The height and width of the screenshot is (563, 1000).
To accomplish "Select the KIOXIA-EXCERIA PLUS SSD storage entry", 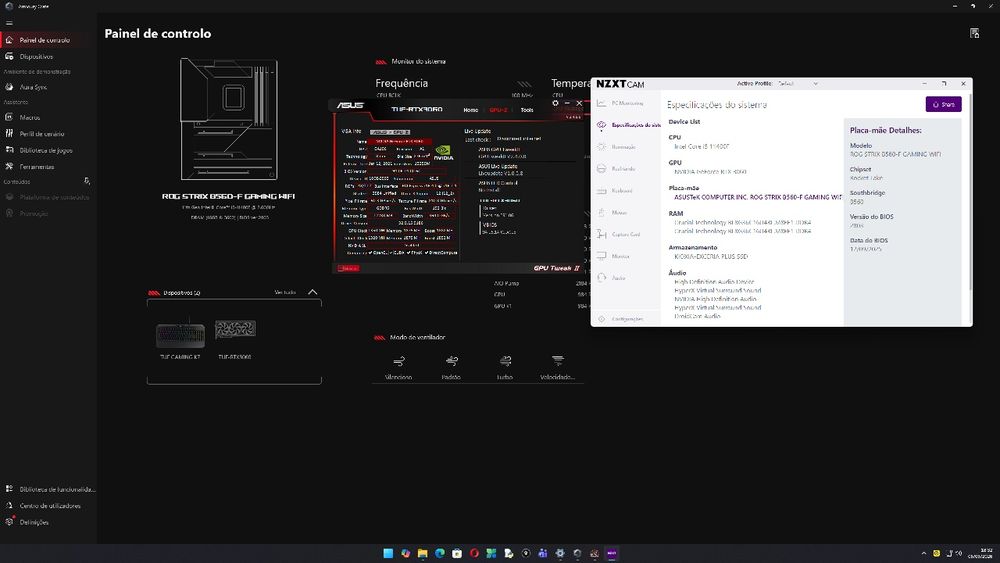I will (x=711, y=257).
